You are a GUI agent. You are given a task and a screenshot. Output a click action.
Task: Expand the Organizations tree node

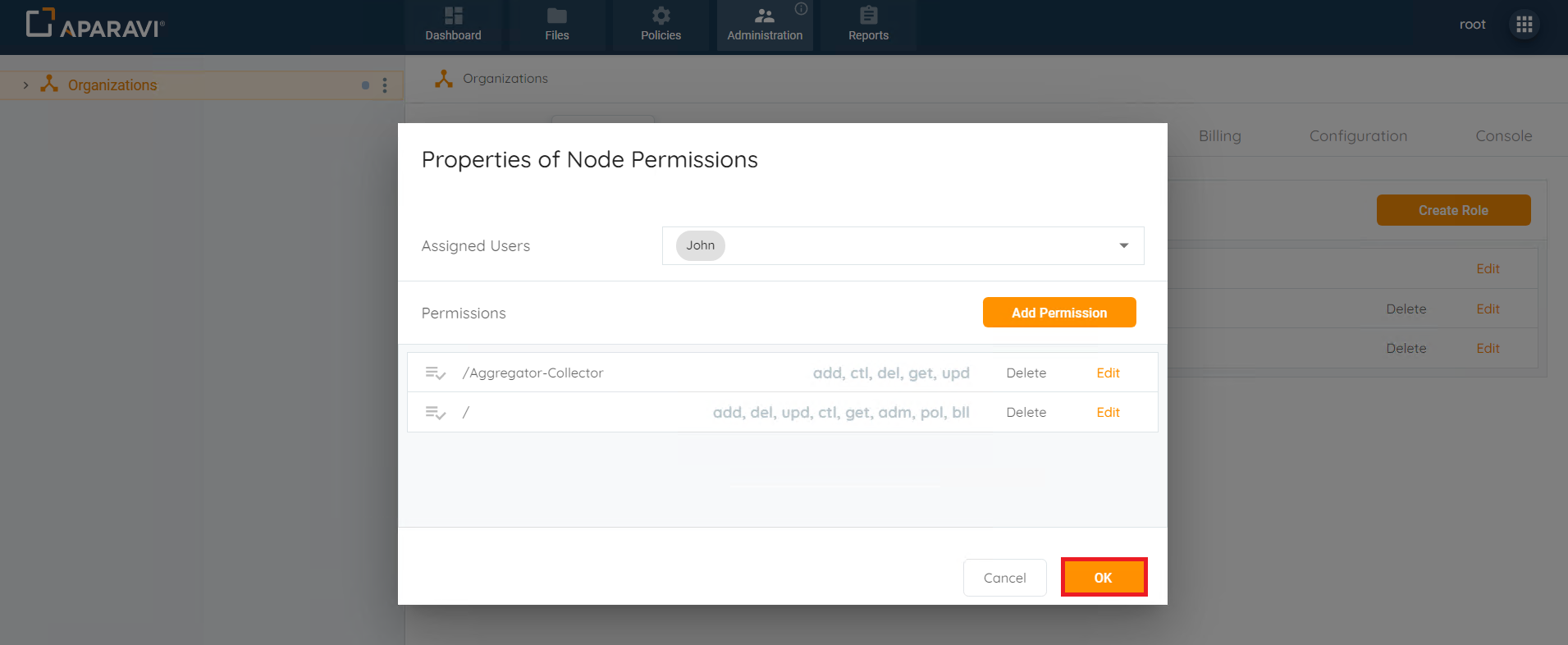pyautogui.click(x=25, y=85)
